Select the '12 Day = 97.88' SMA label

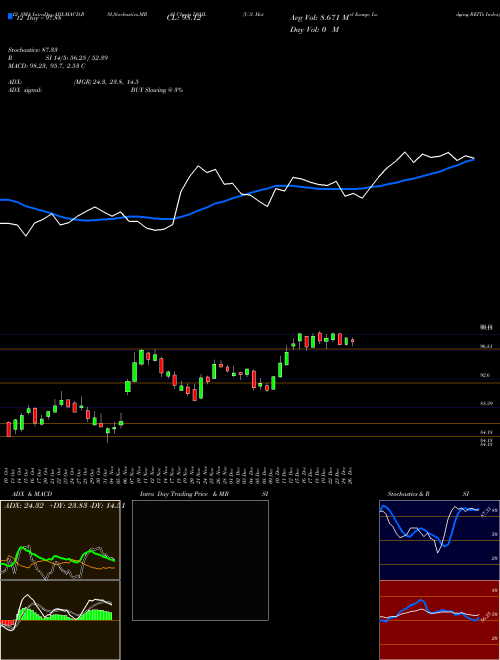[39, 17]
